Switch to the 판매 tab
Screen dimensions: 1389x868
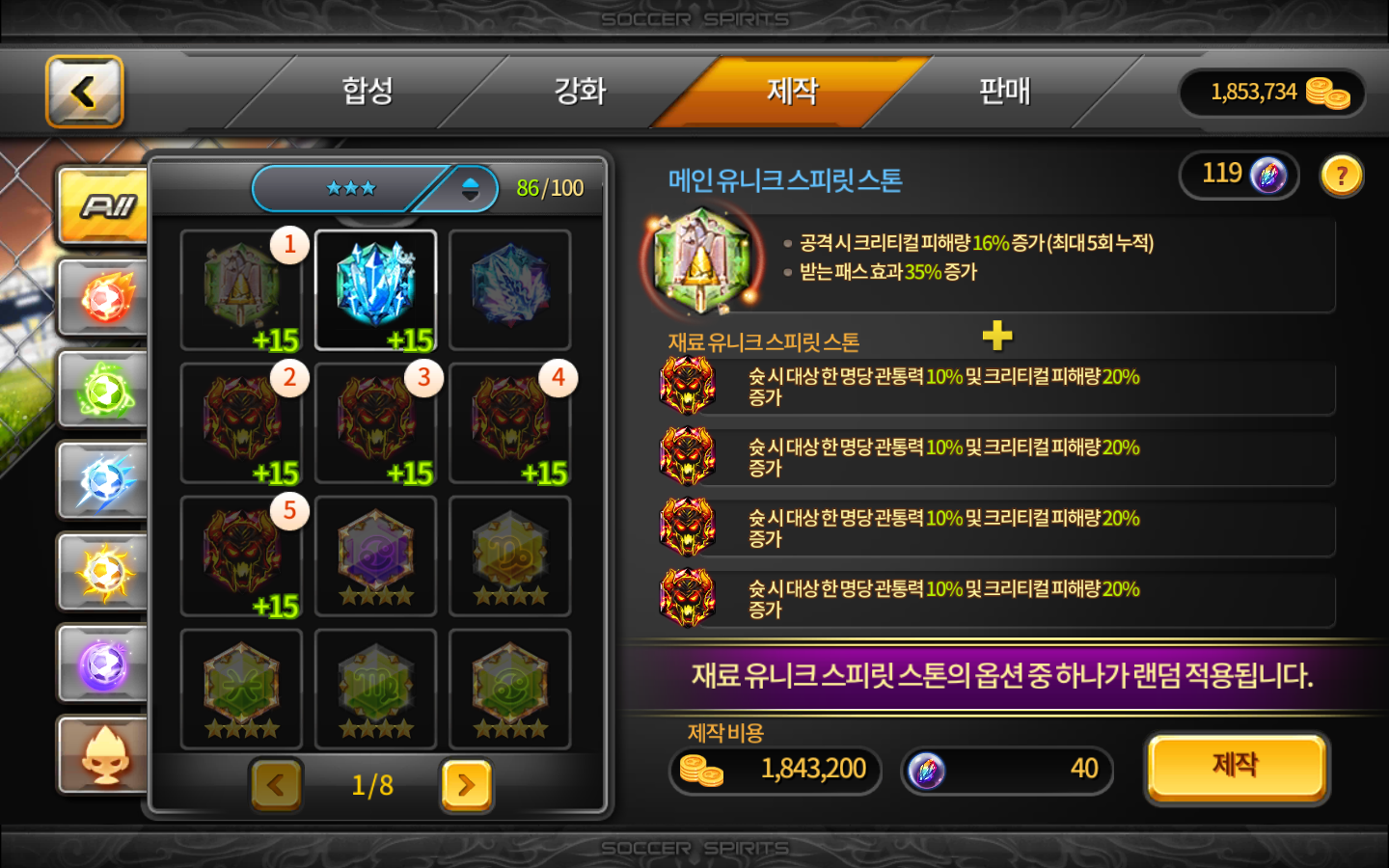coord(1004,92)
